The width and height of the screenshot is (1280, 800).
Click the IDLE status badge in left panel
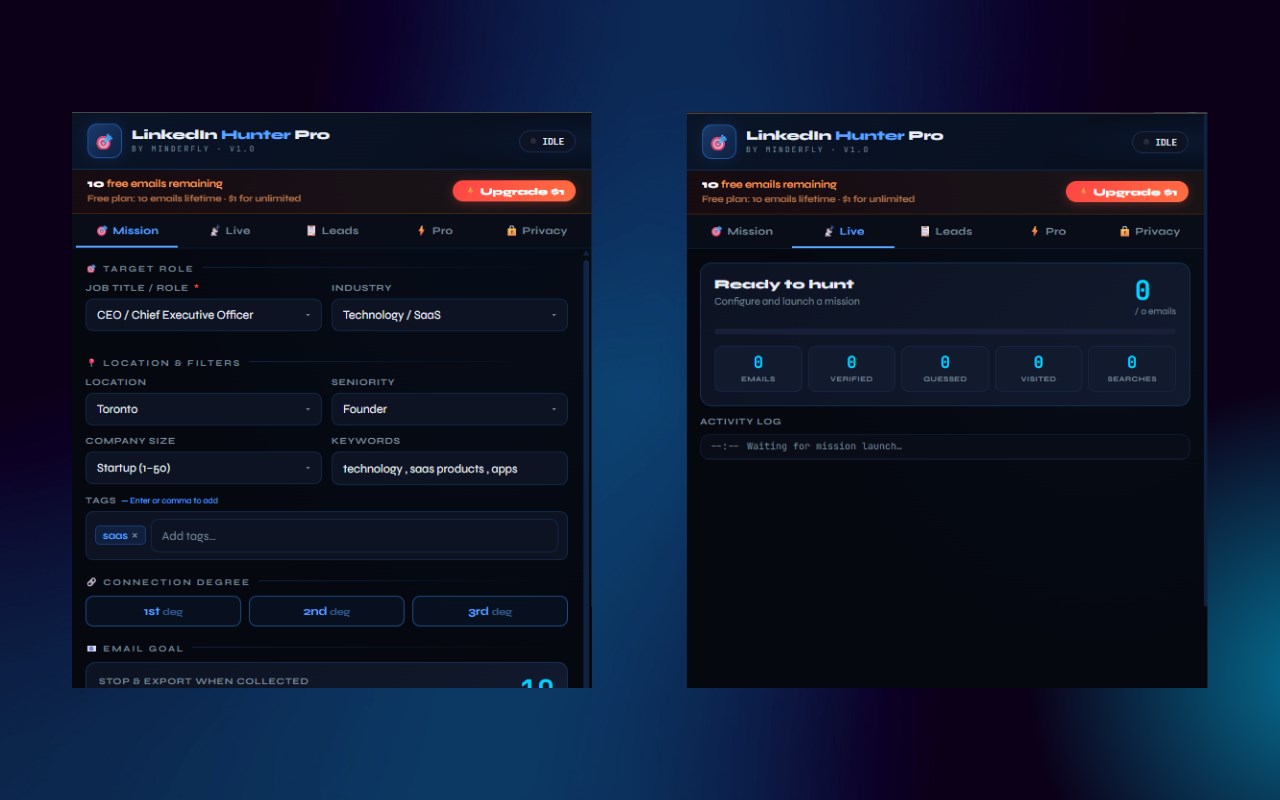point(547,142)
